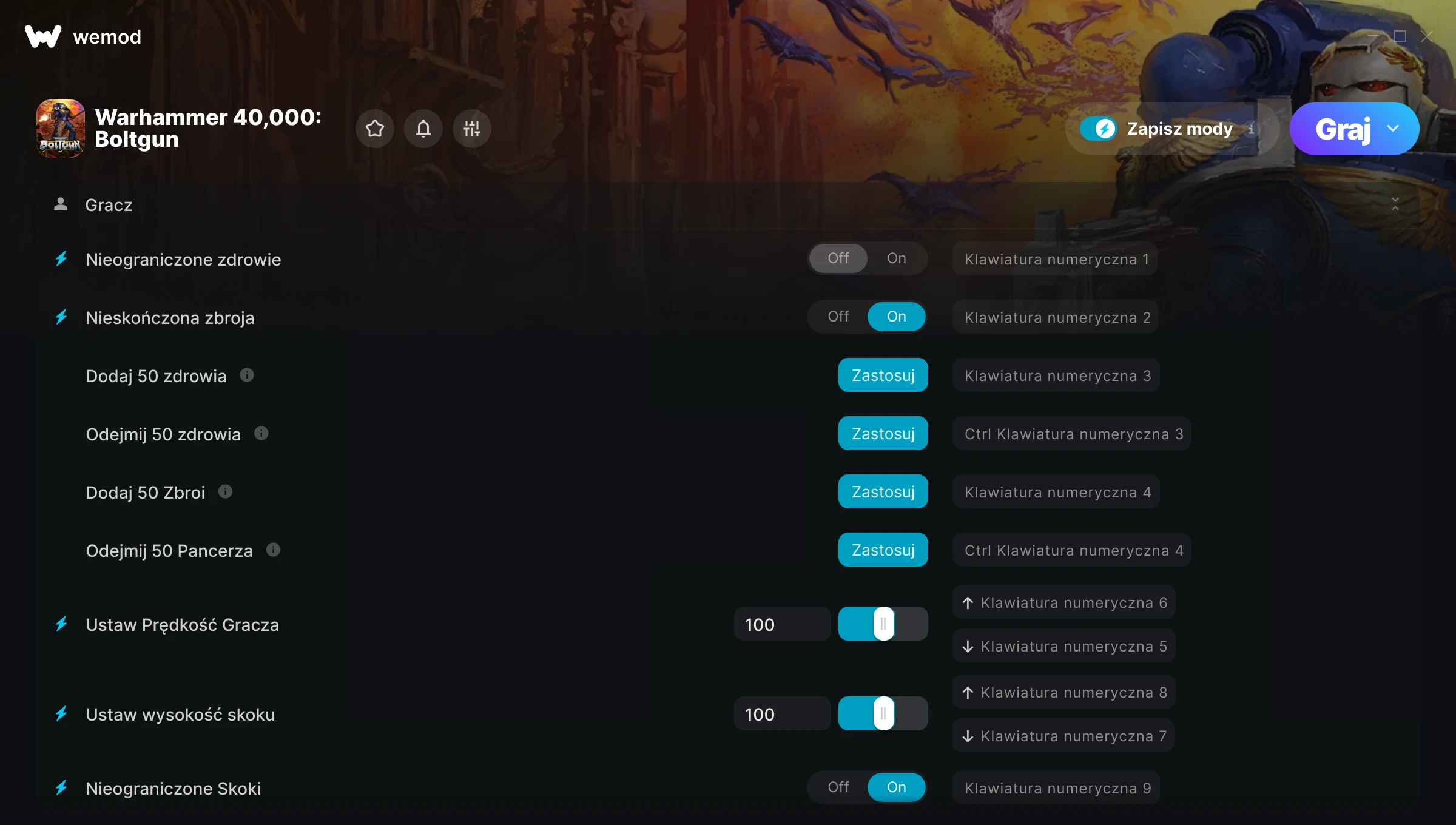Image resolution: width=1456 pixels, height=825 pixels.
Task: Apply Dodaj 50 Zbroi with Zastosuj
Action: [883, 491]
